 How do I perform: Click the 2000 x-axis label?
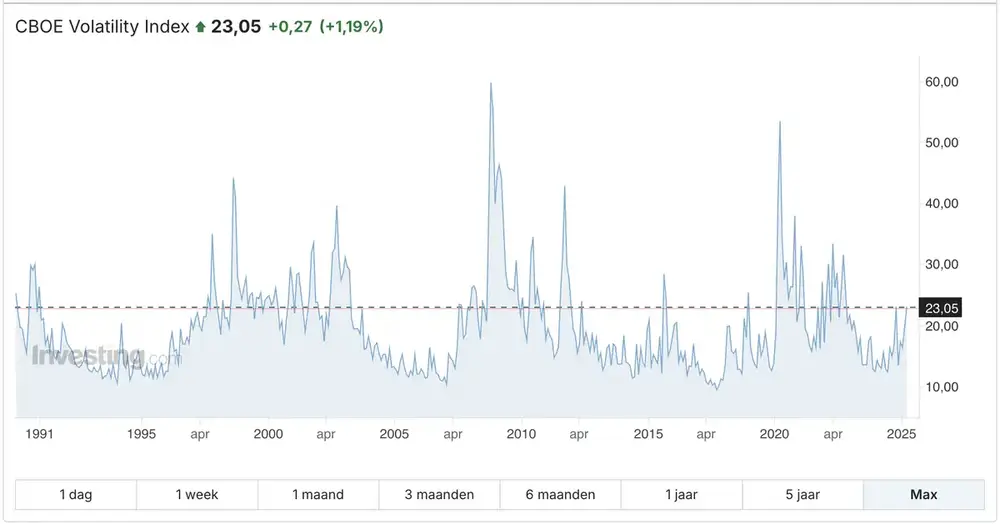pos(268,434)
